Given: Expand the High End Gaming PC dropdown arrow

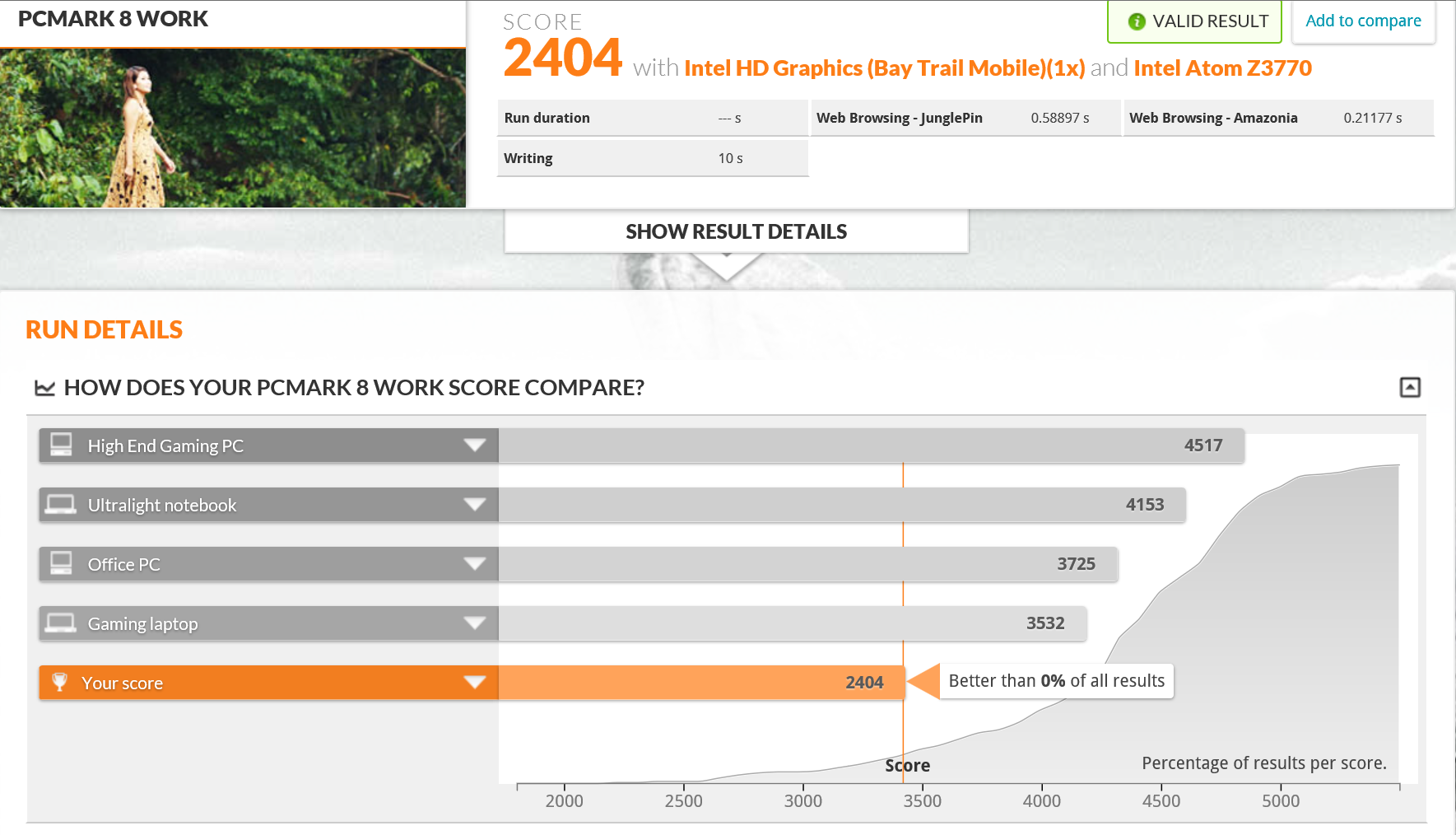Looking at the screenshot, I should click(x=474, y=445).
